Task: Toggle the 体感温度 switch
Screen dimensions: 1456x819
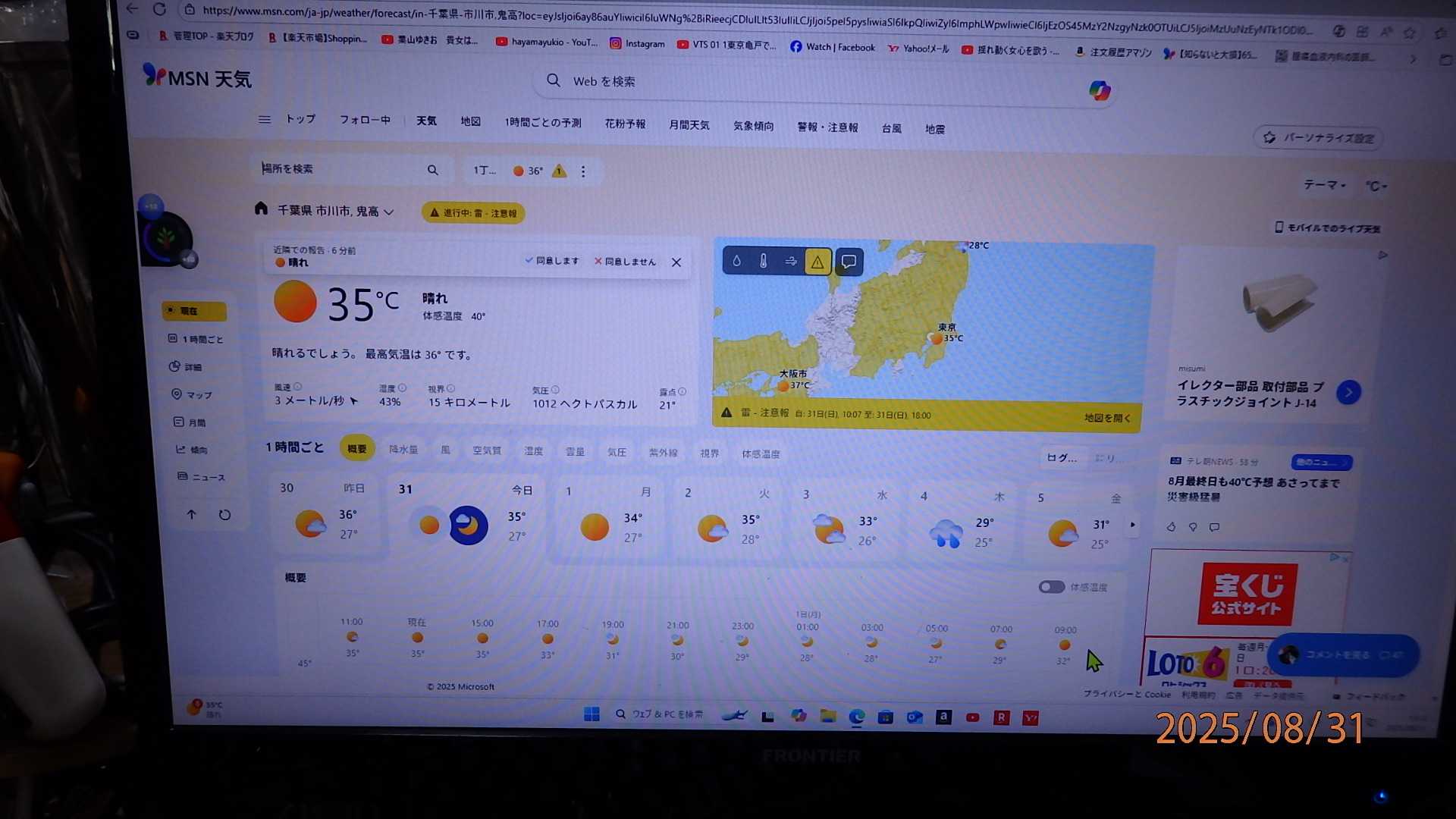Action: point(1051,587)
